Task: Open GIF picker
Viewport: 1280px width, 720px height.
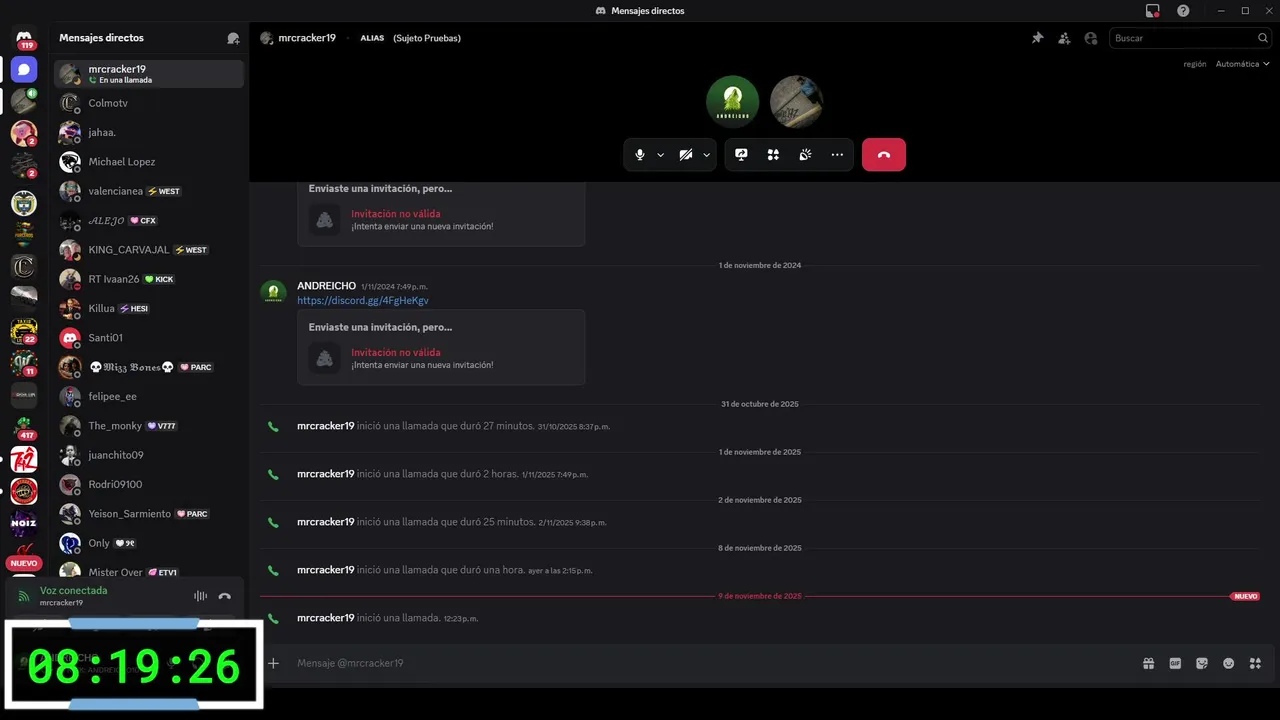Action: click(1175, 663)
